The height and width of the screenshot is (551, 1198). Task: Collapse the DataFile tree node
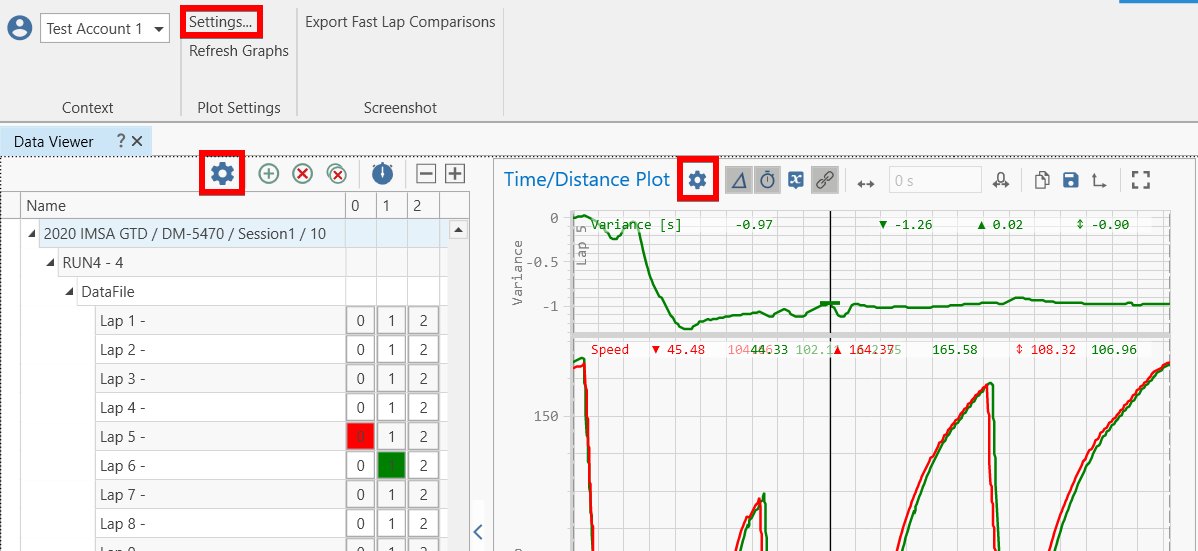click(69, 292)
